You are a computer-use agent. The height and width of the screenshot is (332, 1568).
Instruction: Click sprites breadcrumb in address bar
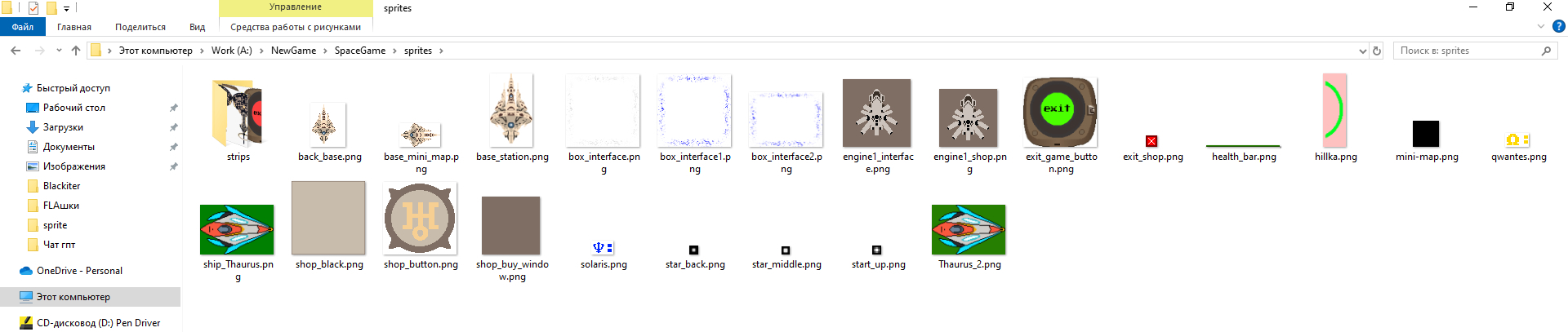[418, 51]
